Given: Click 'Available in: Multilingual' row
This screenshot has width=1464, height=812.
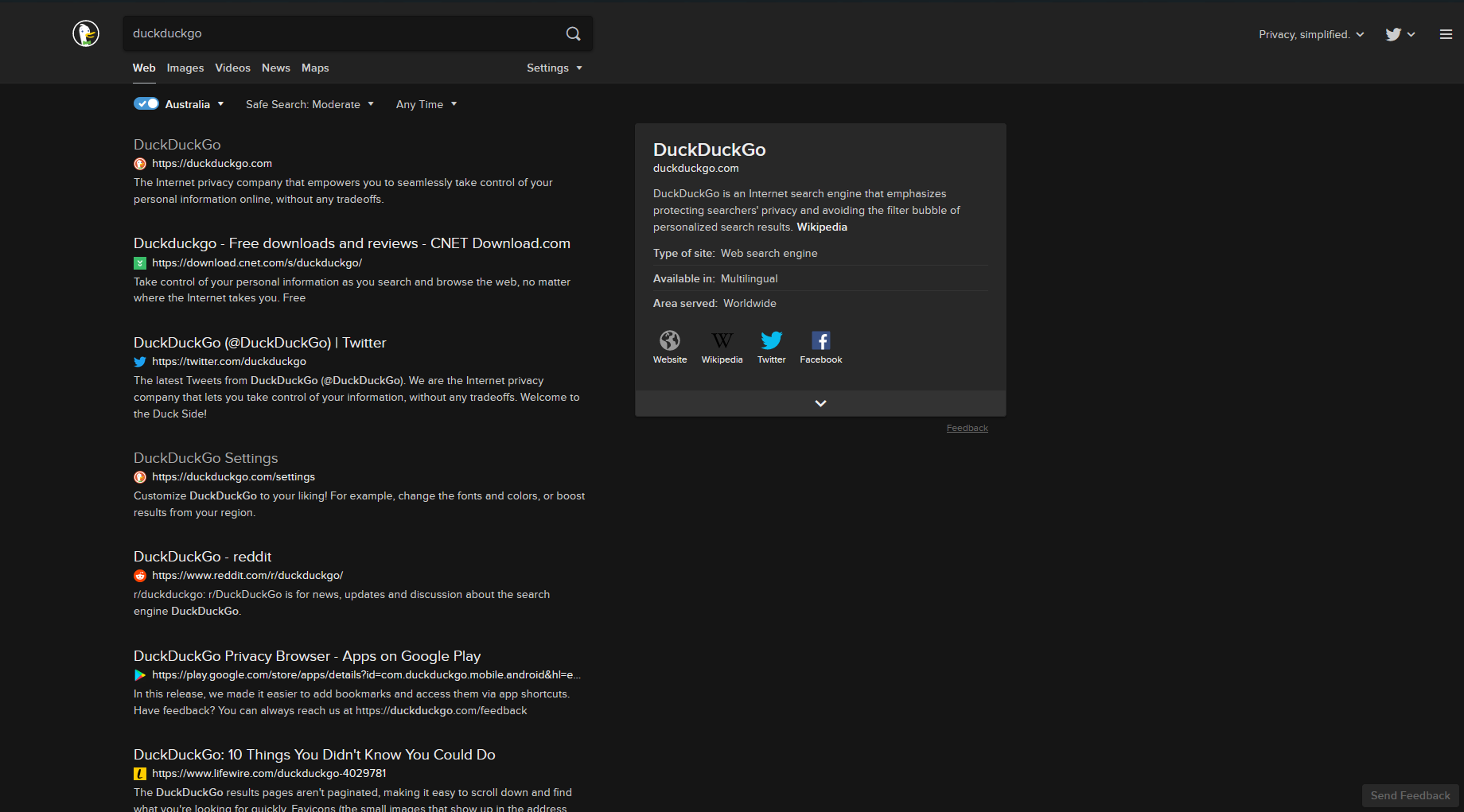Looking at the screenshot, I should tap(820, 278).
